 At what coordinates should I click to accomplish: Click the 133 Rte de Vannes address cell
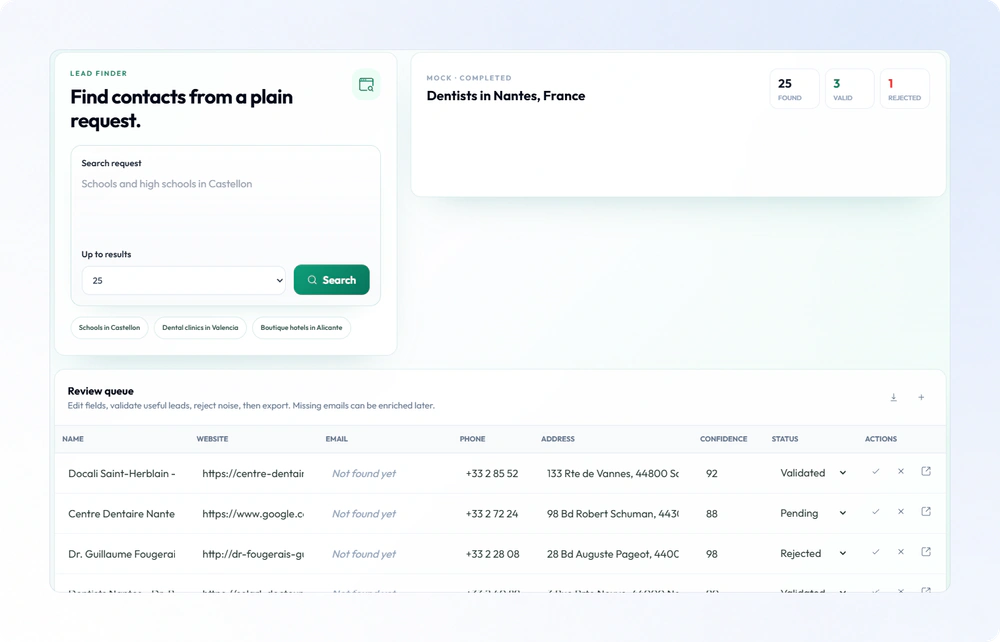tap(612, 474)
